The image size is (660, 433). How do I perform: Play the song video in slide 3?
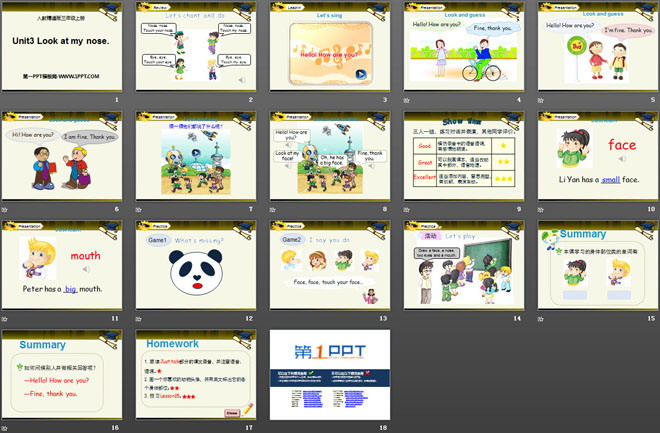pyautogui.click(x=361, y=74)
